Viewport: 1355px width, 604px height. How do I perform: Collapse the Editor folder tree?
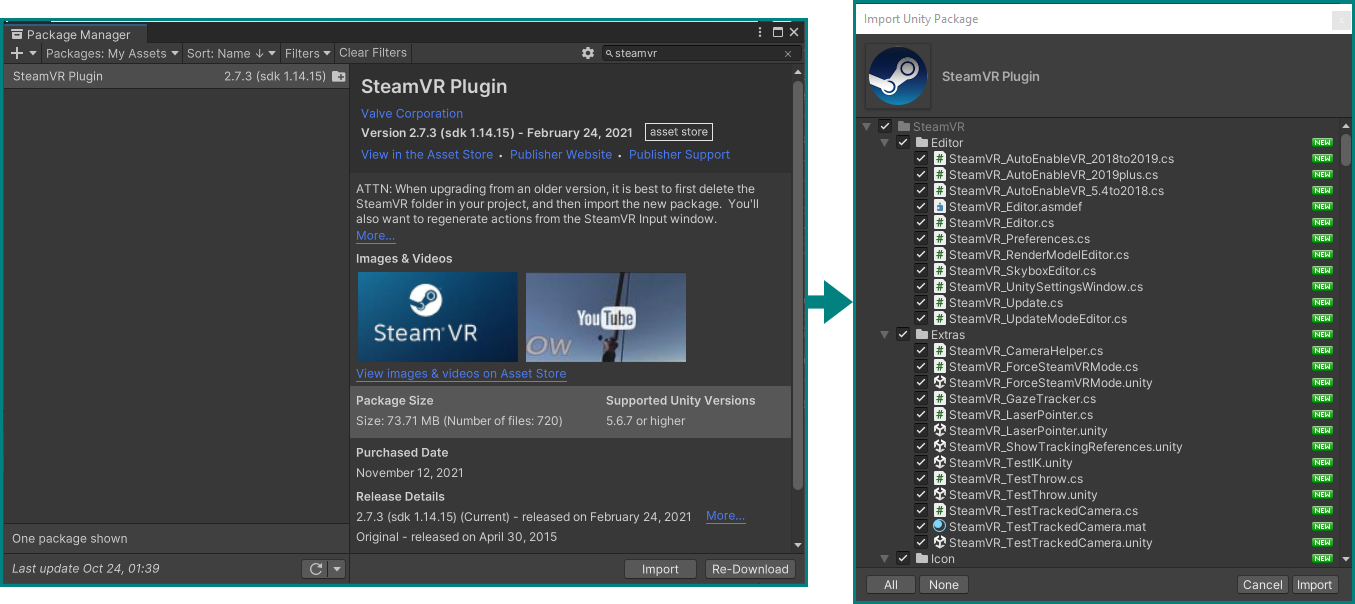(x=885, y=143)
